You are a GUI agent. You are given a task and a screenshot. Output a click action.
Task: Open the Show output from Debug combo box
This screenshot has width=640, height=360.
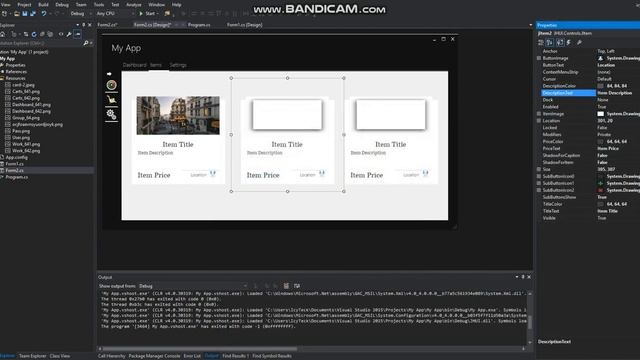(x=193, y=286)
